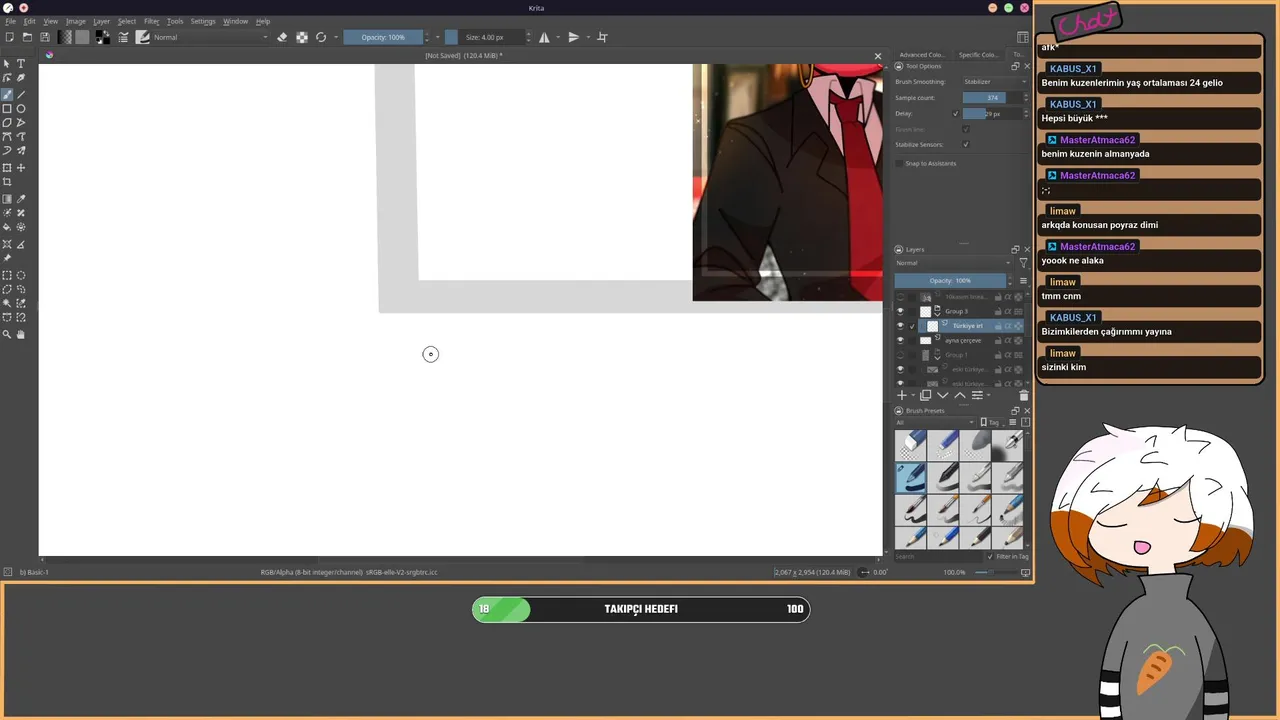This screenshot has height=720, width=1280.
Task: Select the Text tool
Action: click(21, 64)
